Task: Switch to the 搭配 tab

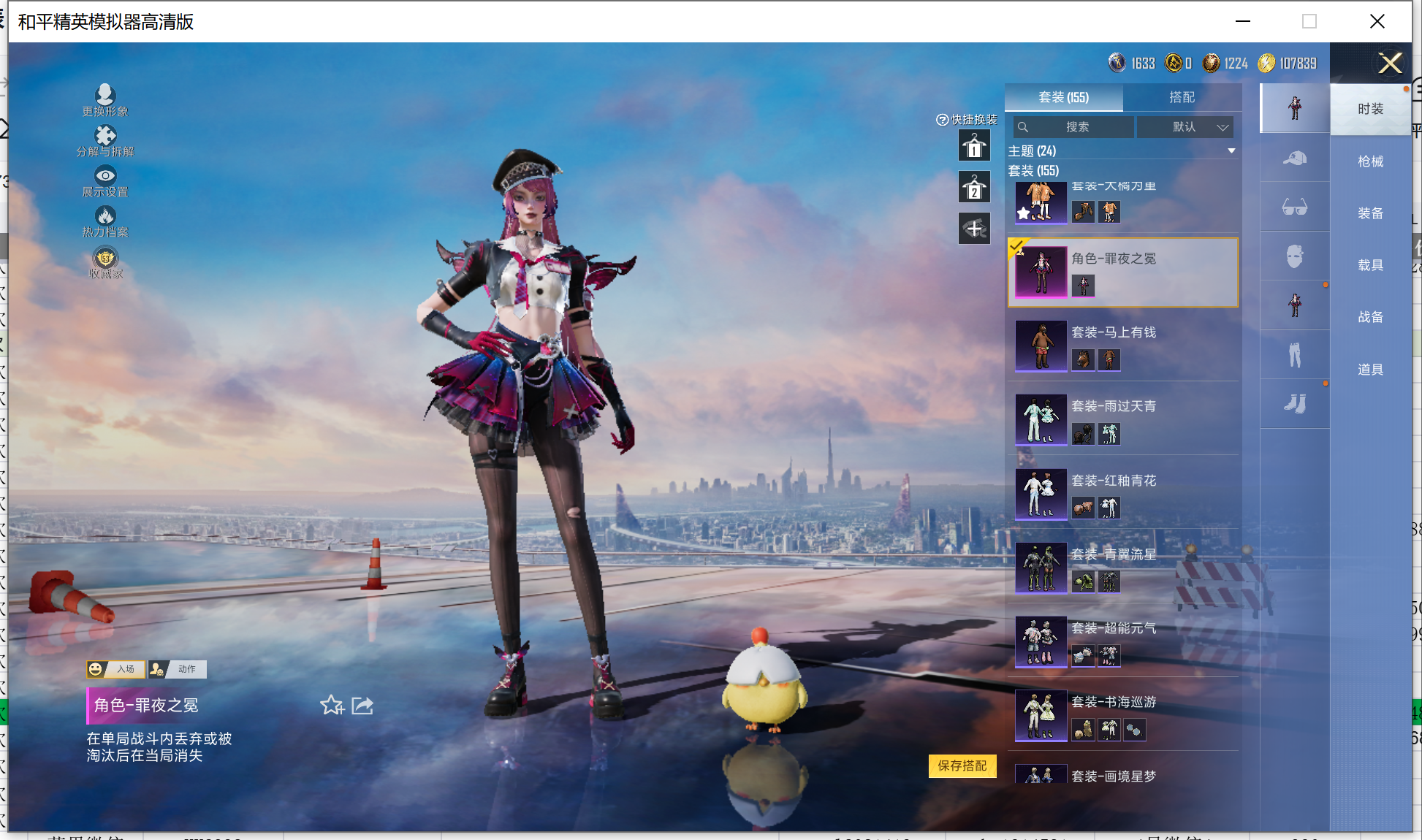Action: coord(1182,97)
